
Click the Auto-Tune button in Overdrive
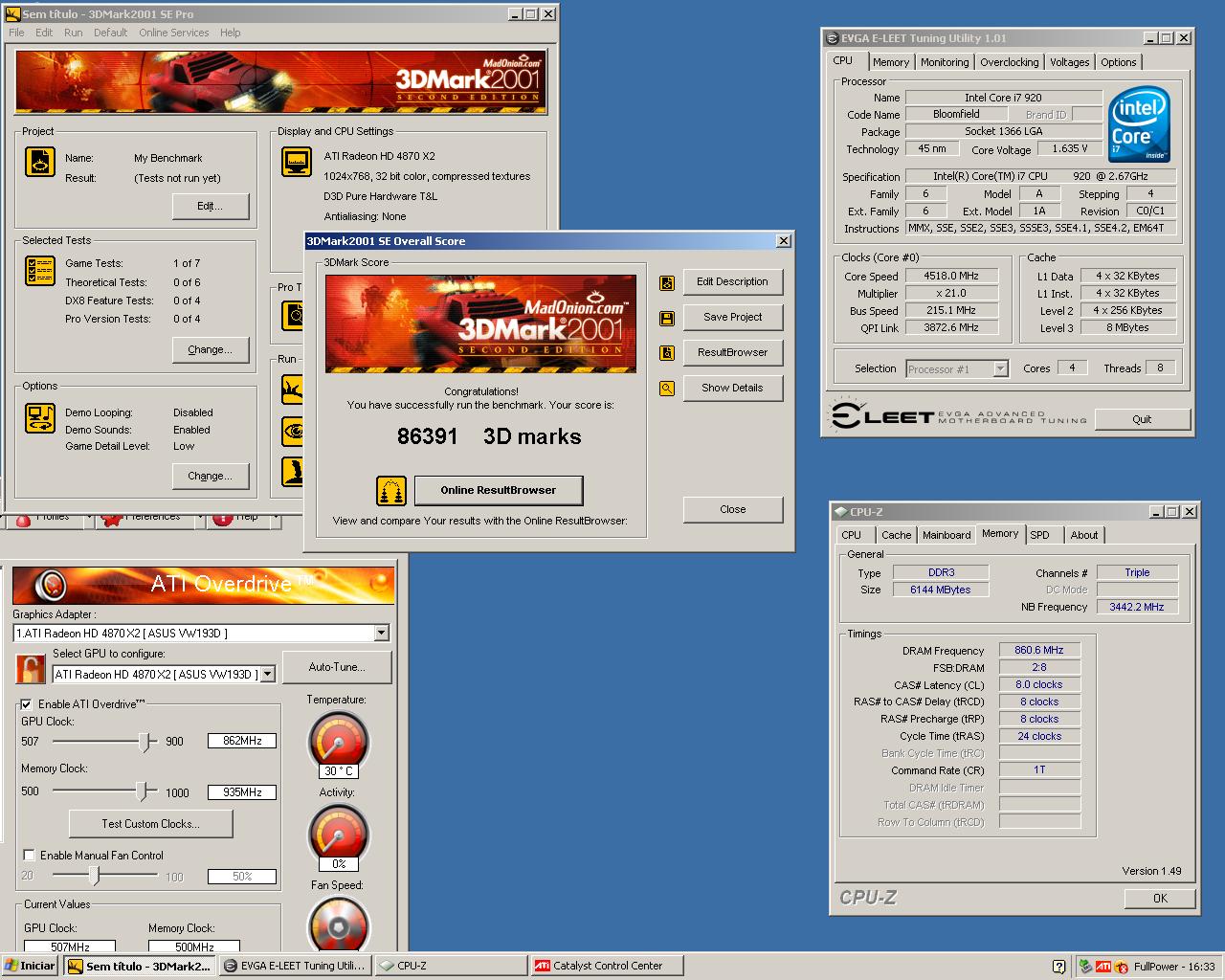(337, 667)
